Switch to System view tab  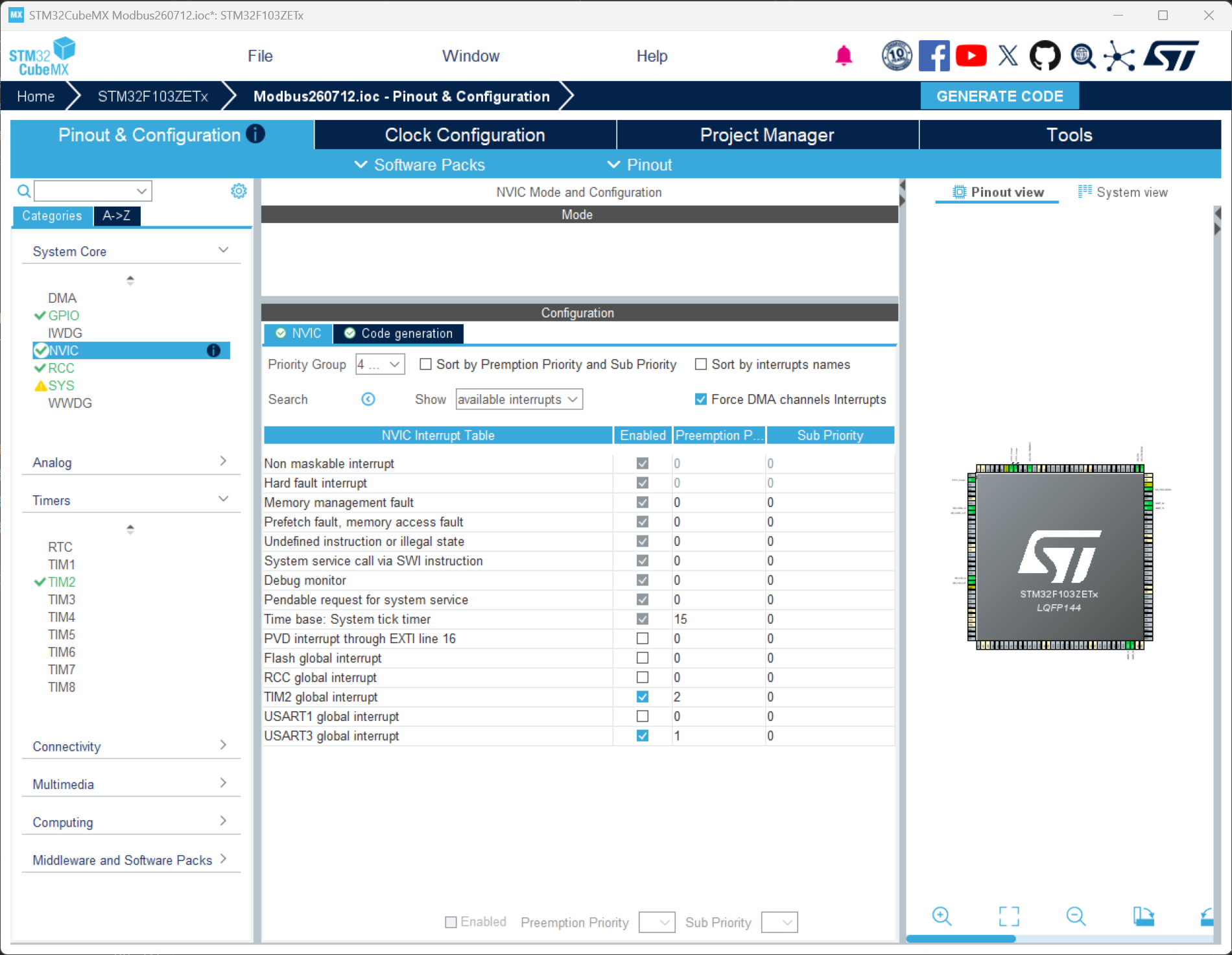[1122, 193]
